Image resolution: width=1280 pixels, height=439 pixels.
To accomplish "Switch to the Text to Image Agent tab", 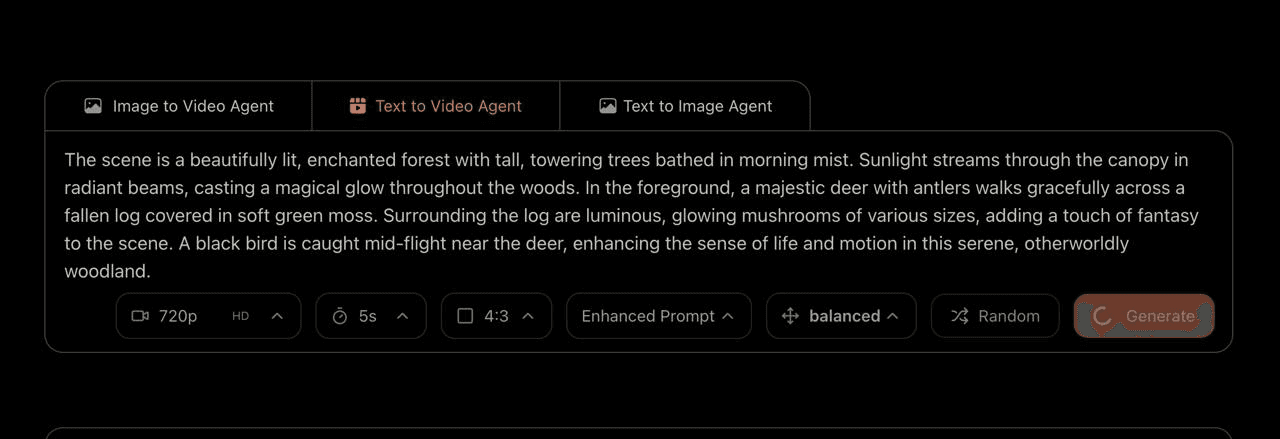I will click(685, 106).
